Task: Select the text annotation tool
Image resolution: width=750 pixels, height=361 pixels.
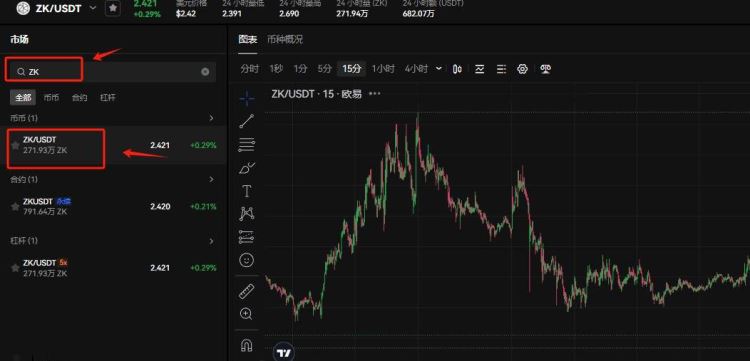Action: click(247, 191)
